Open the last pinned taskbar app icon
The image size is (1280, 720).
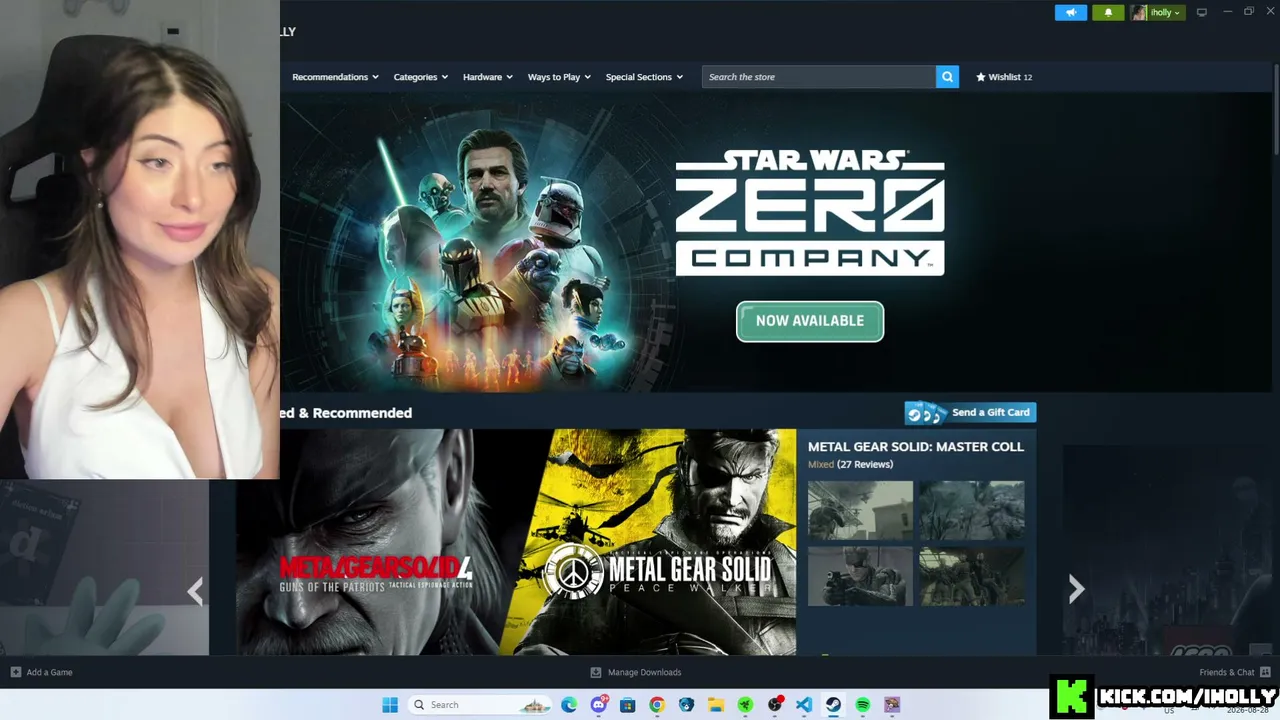click(892, 705)
